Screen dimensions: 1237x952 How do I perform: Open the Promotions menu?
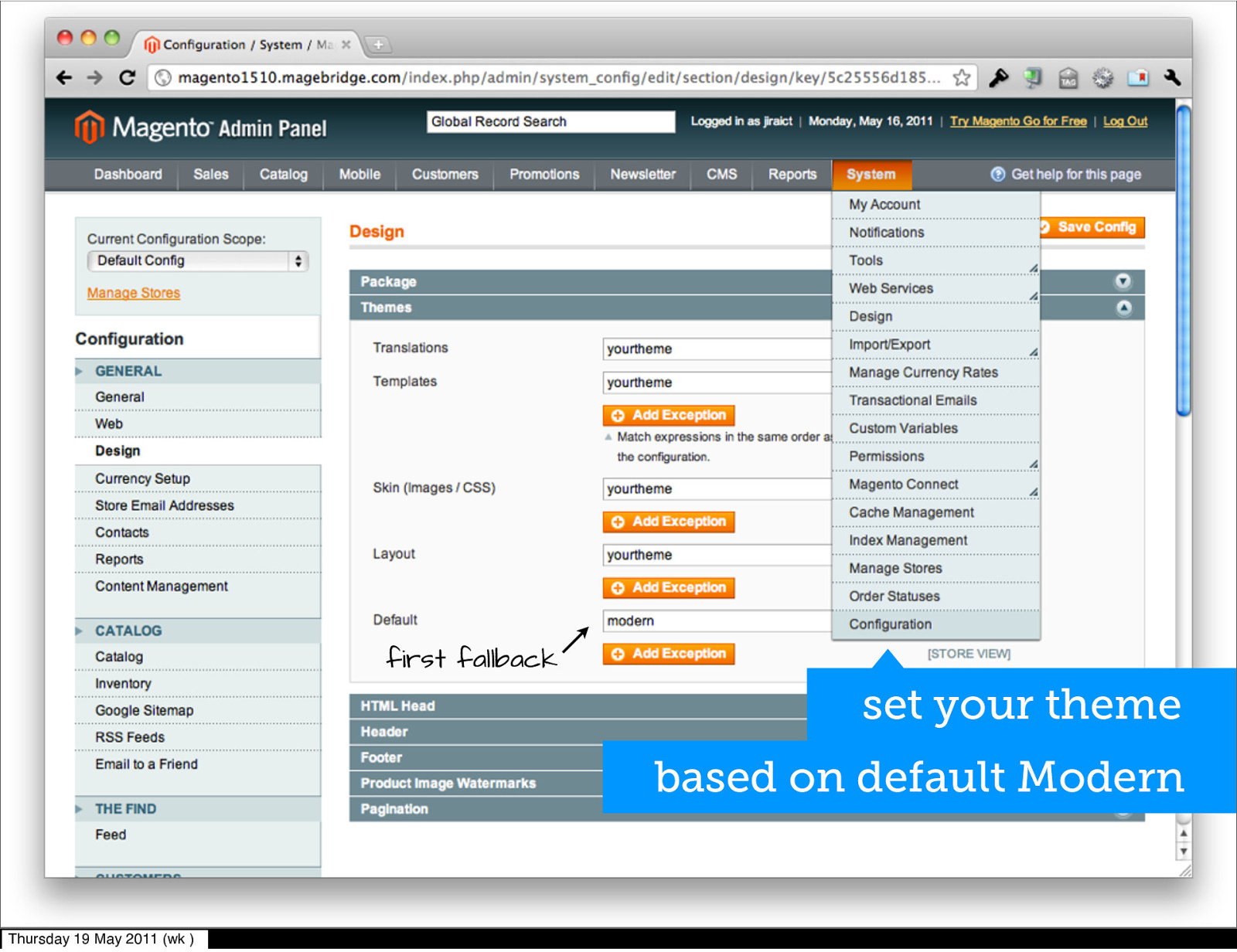point(544,175)
